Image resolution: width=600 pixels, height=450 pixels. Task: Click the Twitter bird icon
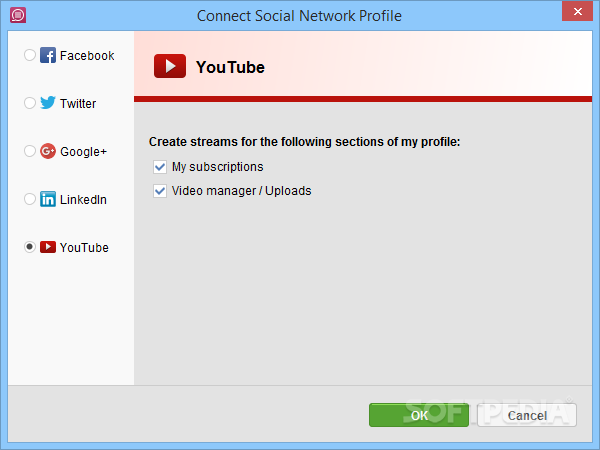(48, 103)
